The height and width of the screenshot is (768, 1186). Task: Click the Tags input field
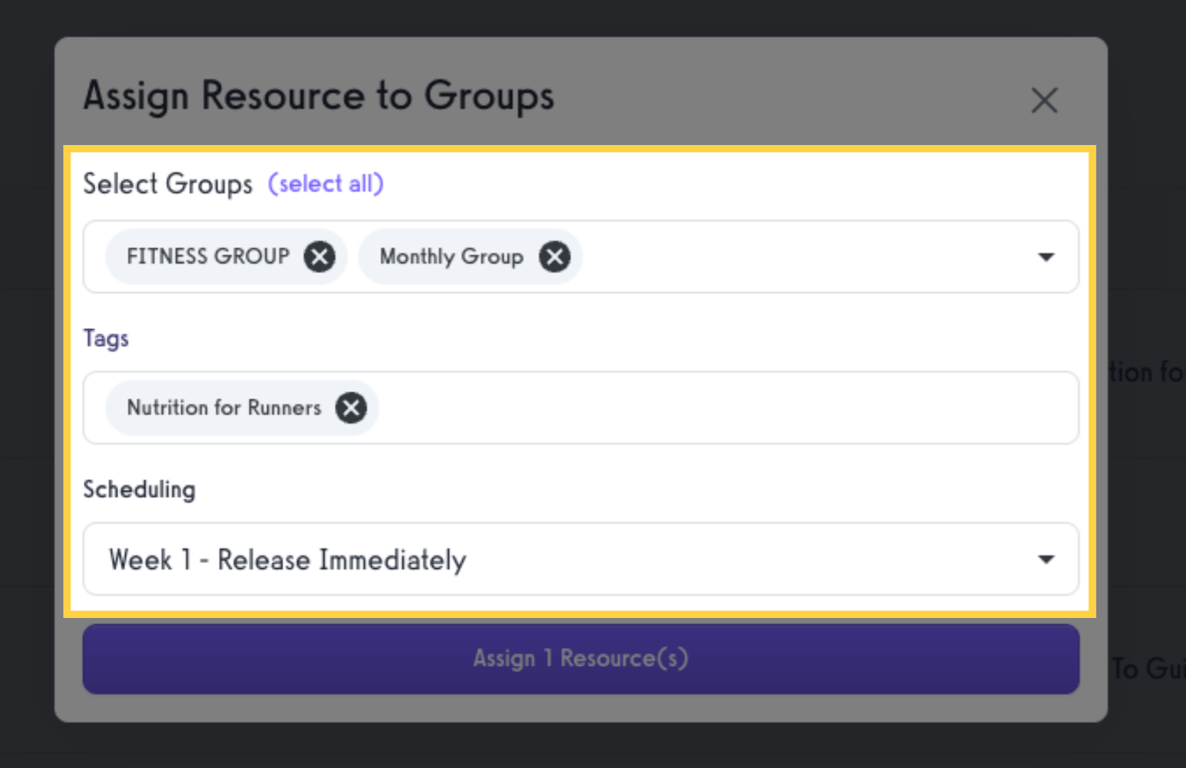700,407
